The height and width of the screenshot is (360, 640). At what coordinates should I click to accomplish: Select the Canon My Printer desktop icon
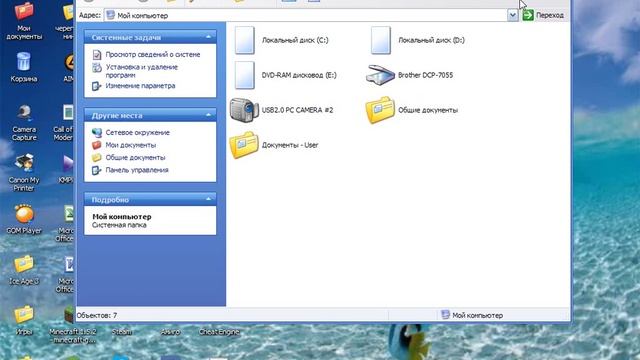tap(24, 173)
